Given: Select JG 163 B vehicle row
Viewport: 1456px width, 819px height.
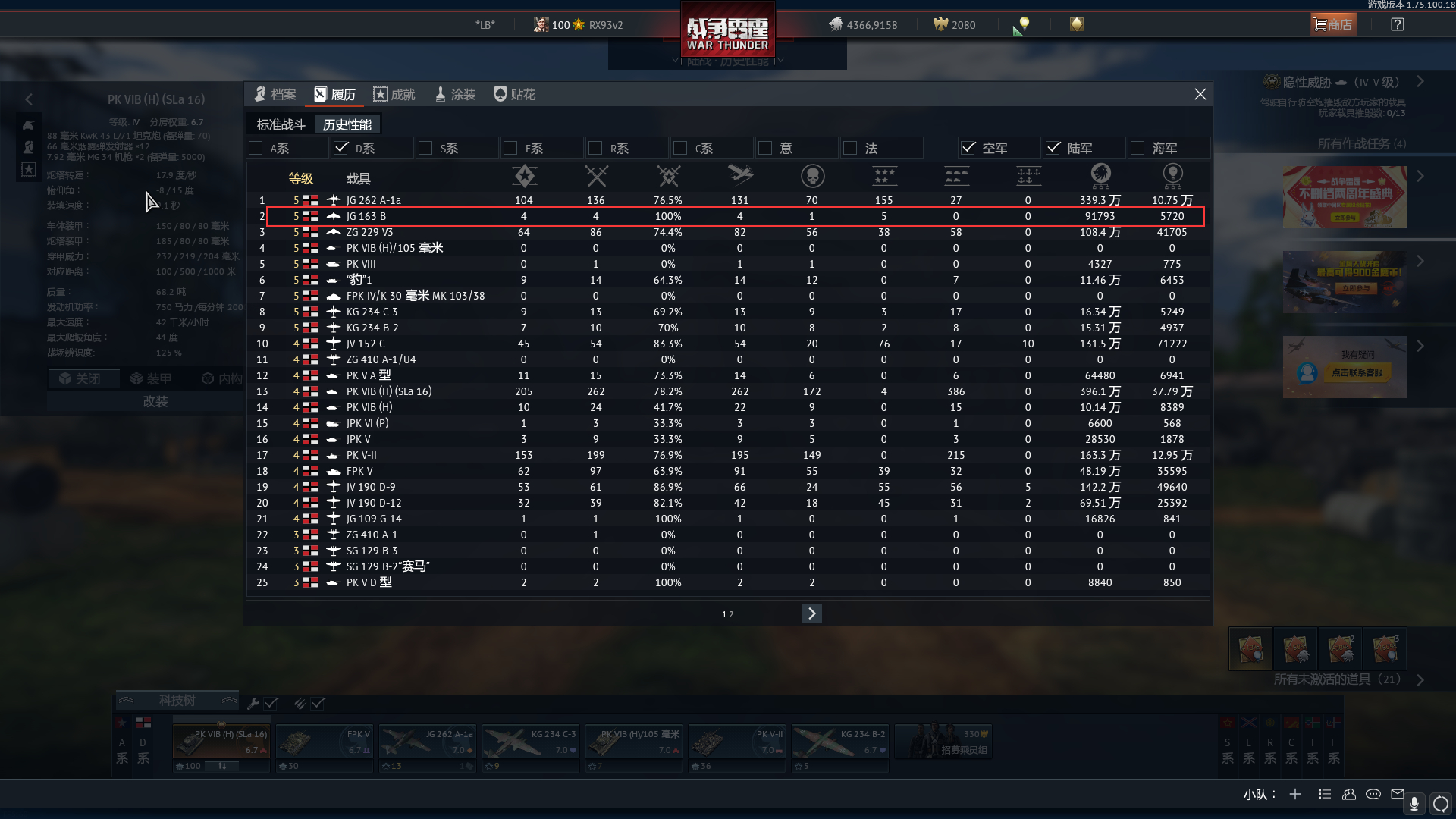Looking at the screenshot, I should click(x=735, y=216).
